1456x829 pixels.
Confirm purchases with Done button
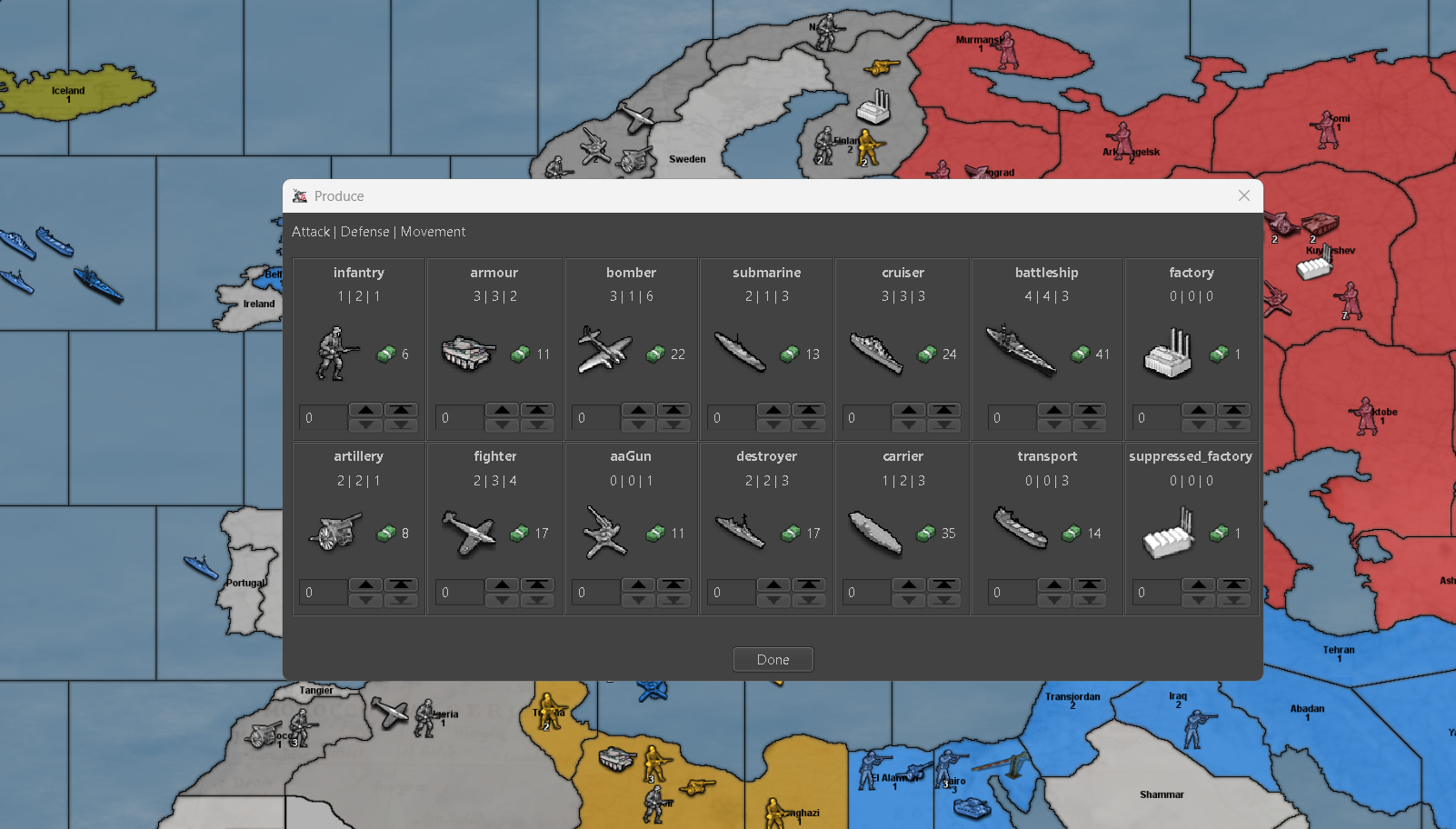773,659
